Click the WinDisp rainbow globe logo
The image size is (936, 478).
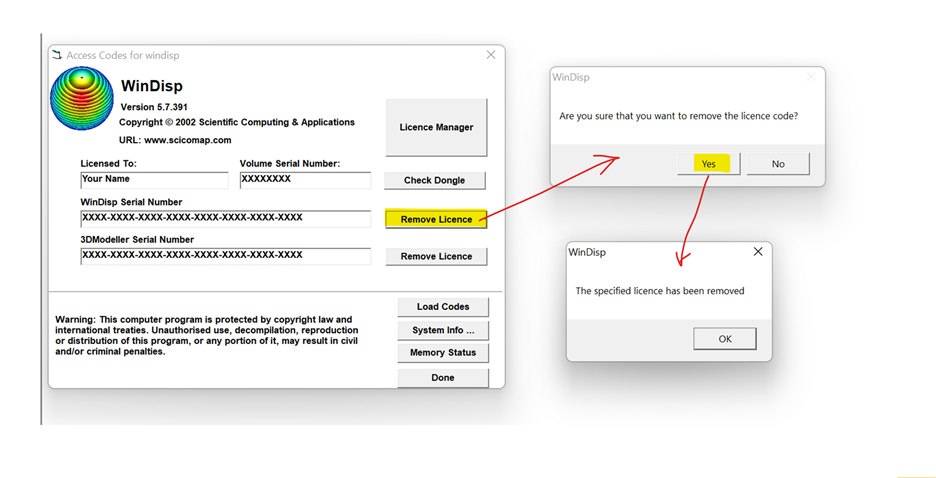pyautogui.click(x=83, y=102)
